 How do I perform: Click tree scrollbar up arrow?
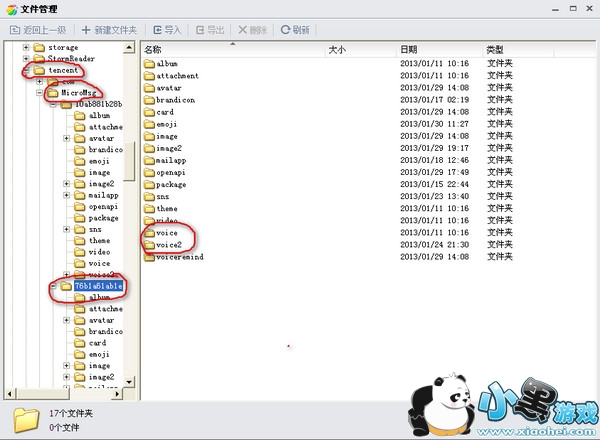pyautogui.click(x=129, y=47)
